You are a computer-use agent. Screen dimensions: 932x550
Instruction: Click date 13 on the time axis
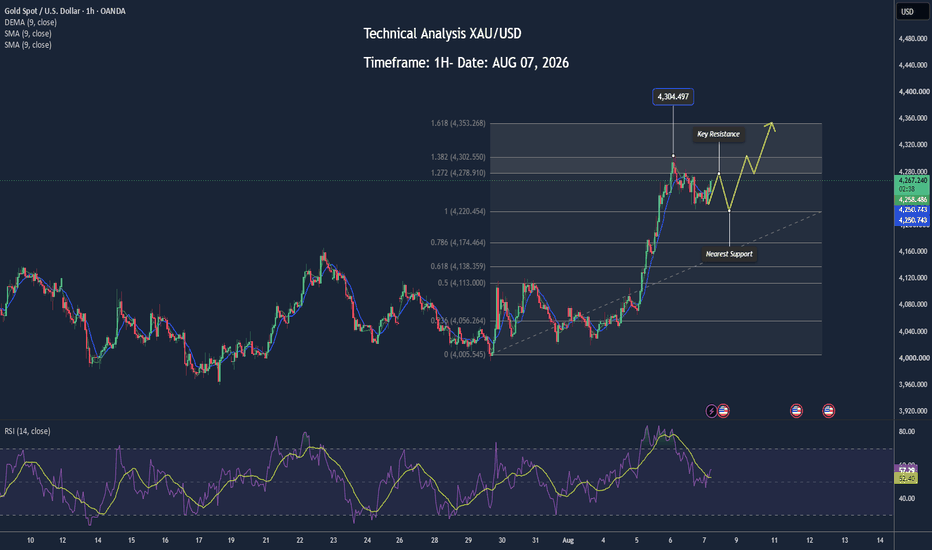[845, 540]
